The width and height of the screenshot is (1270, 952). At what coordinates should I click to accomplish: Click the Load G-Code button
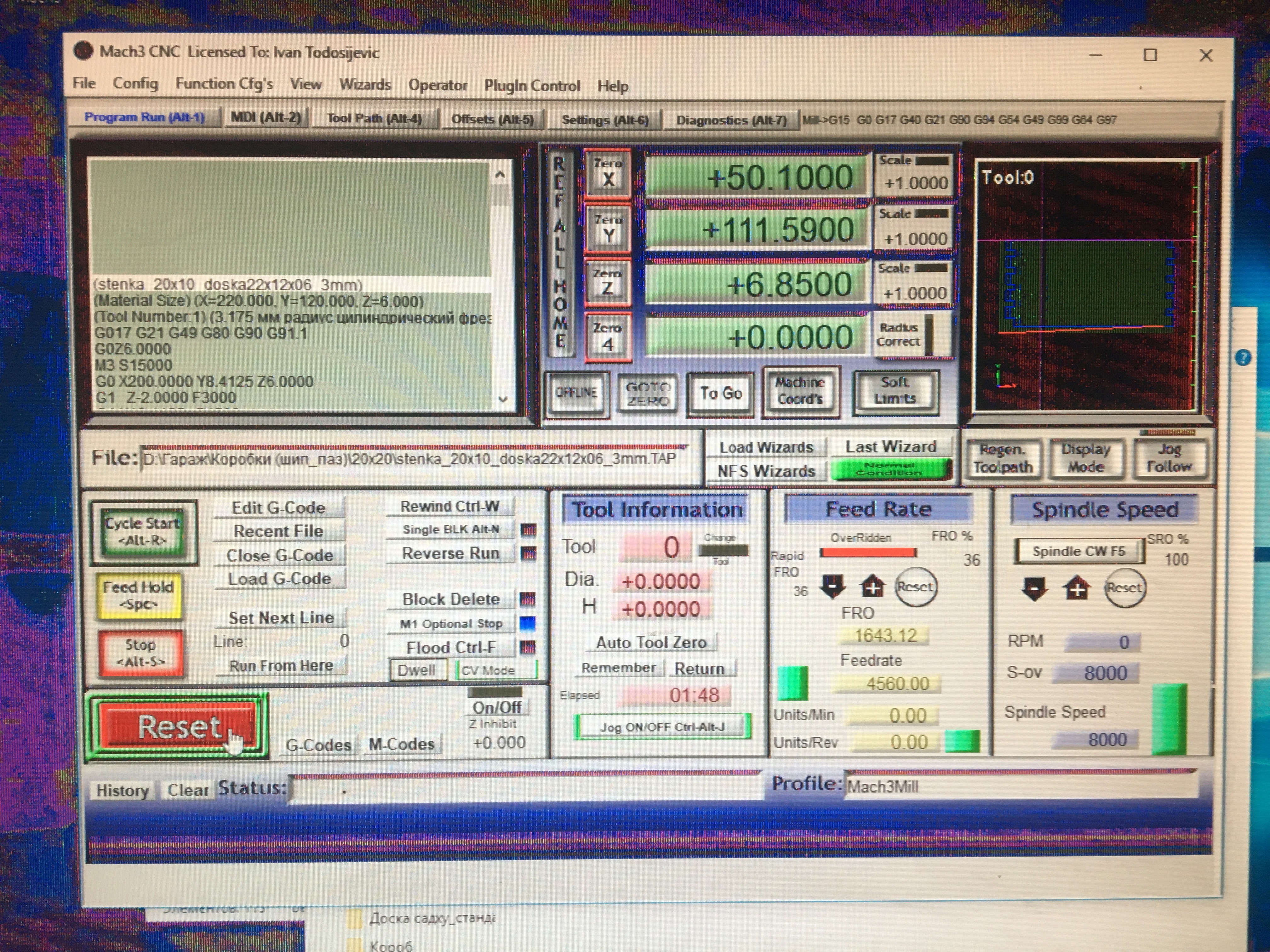(280, 578)
